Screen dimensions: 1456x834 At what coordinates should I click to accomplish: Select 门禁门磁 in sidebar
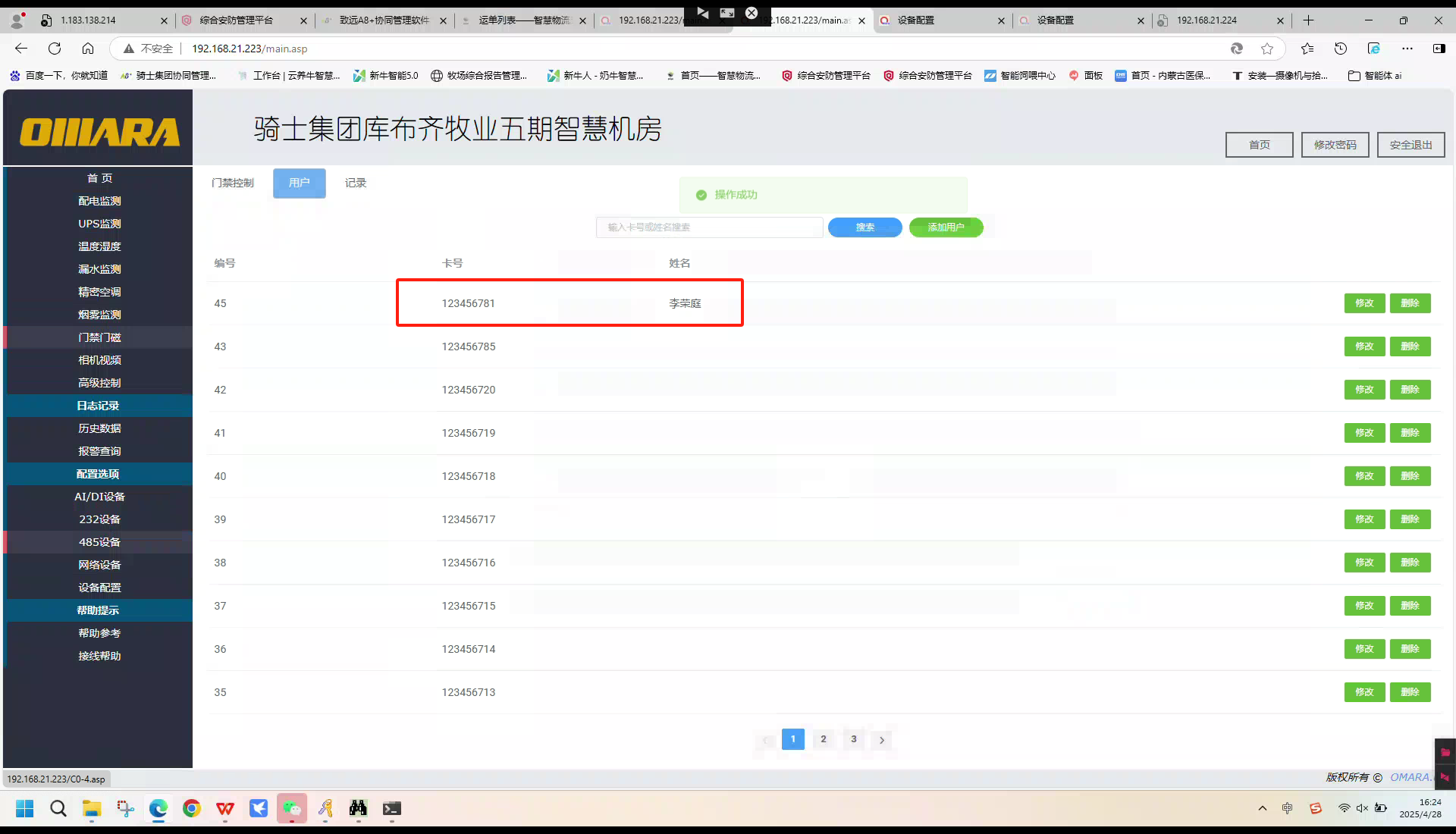(x=99, y=337)
